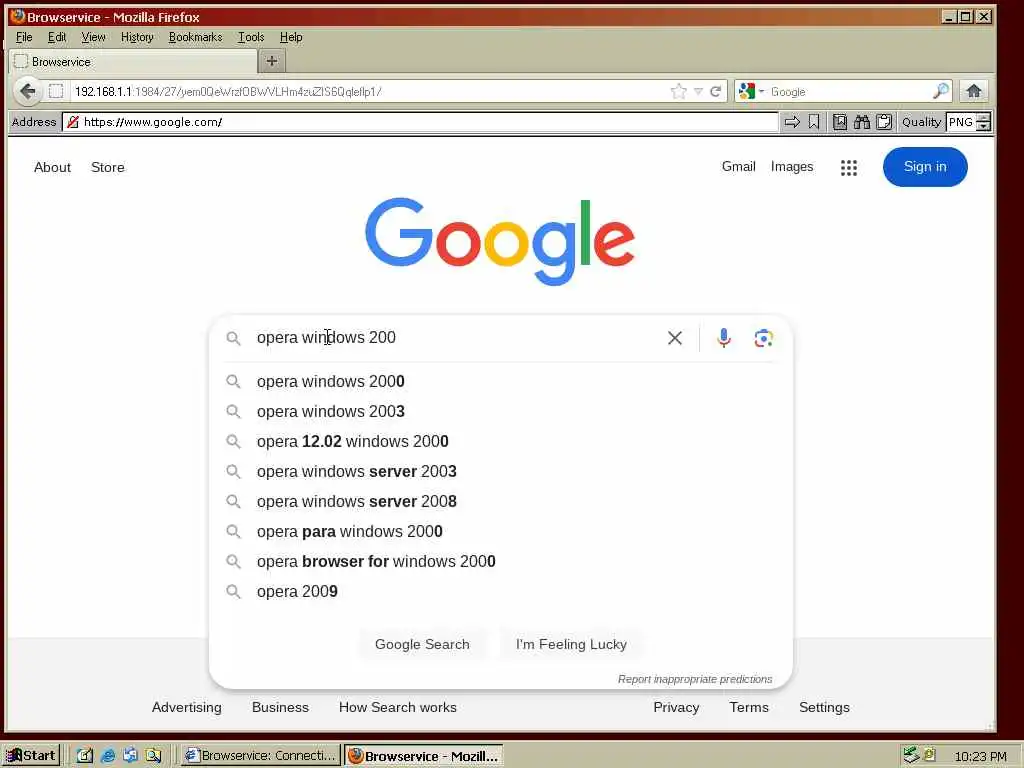The width and height of the screenshot is (1024, 768).
Task: Open the Gmail link
Action: point(739,167)
